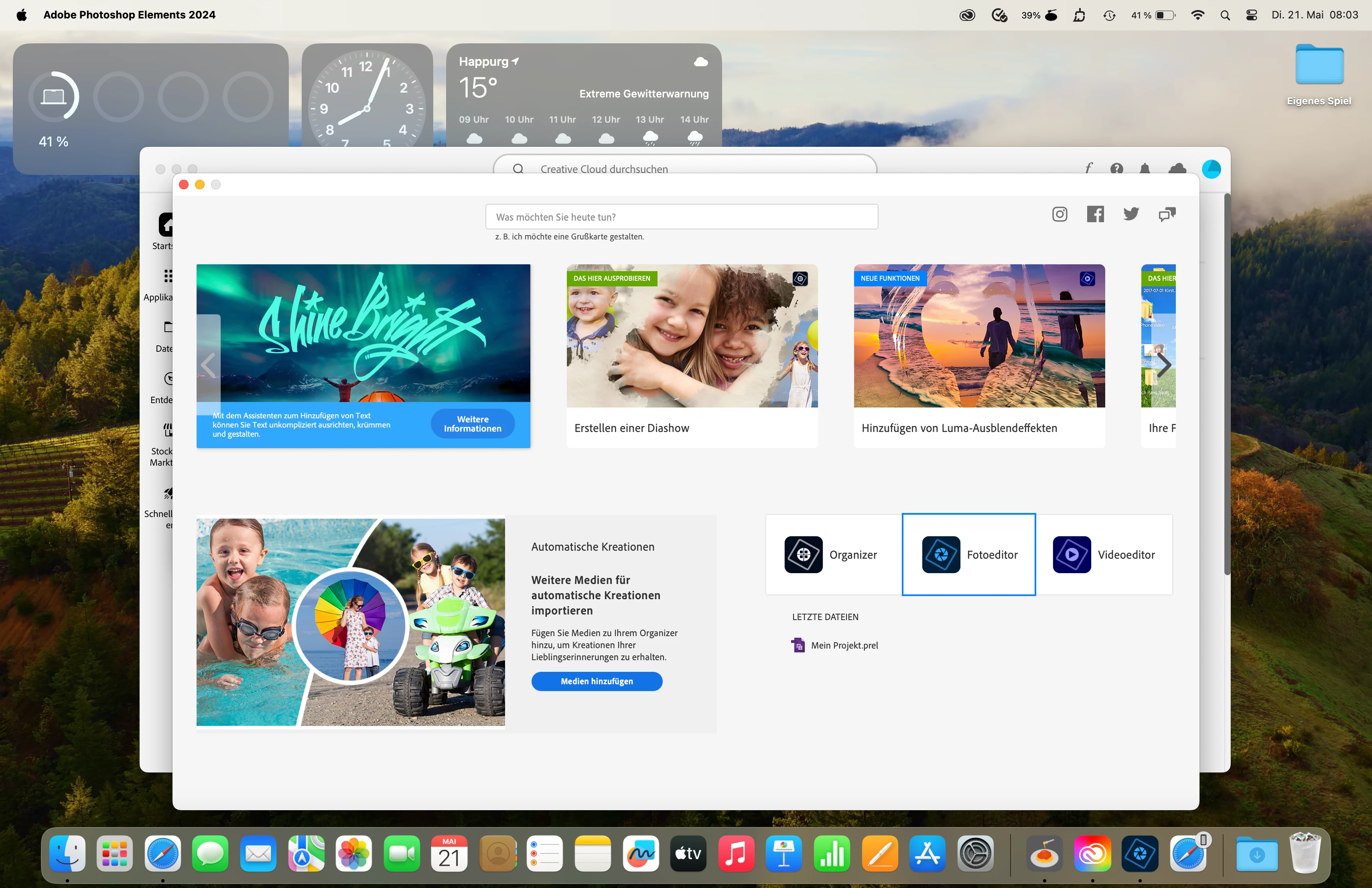The width and height of the screenshot is (1372, 888).
Task: Open the Instagram social icon
Action: tap(1059, 214)
